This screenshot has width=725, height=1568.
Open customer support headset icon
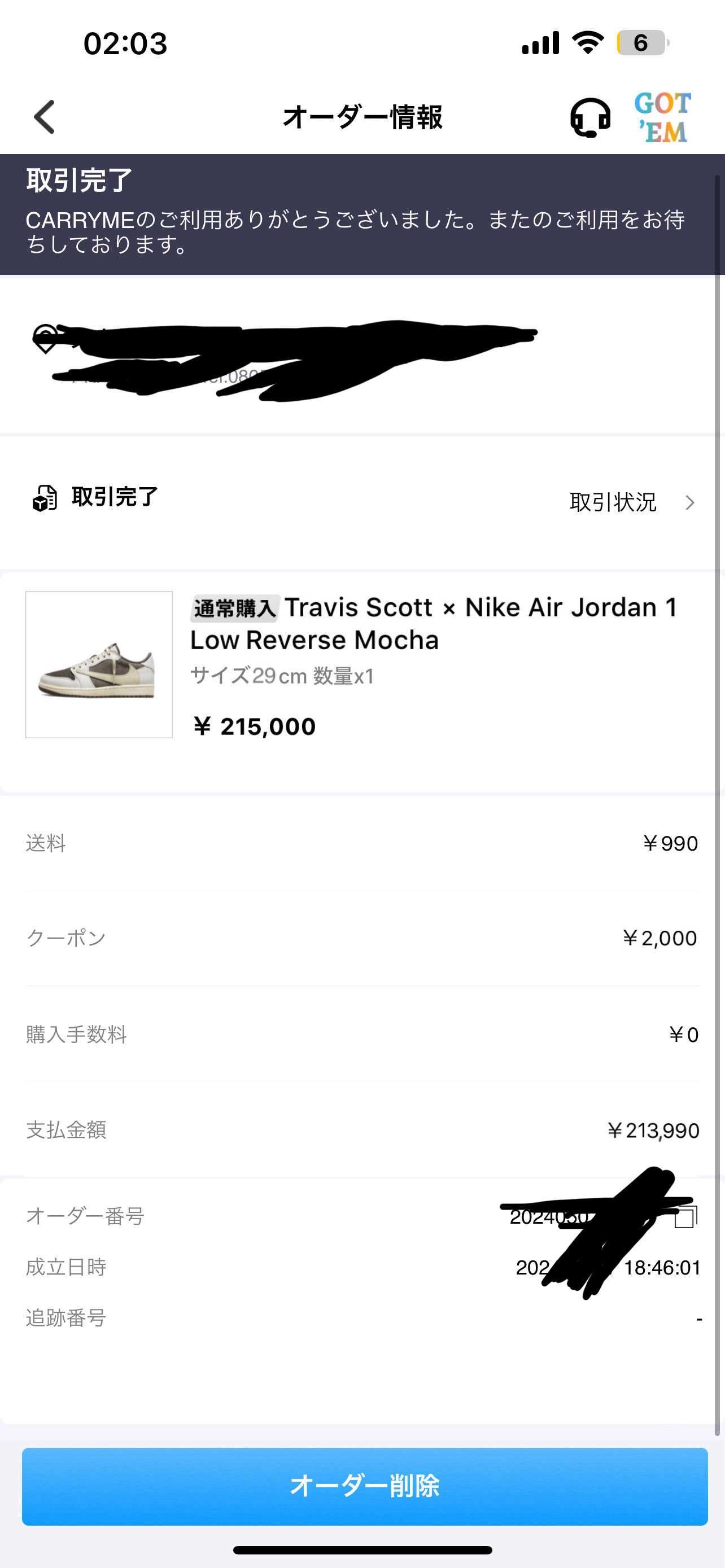(x=590, y=117)
